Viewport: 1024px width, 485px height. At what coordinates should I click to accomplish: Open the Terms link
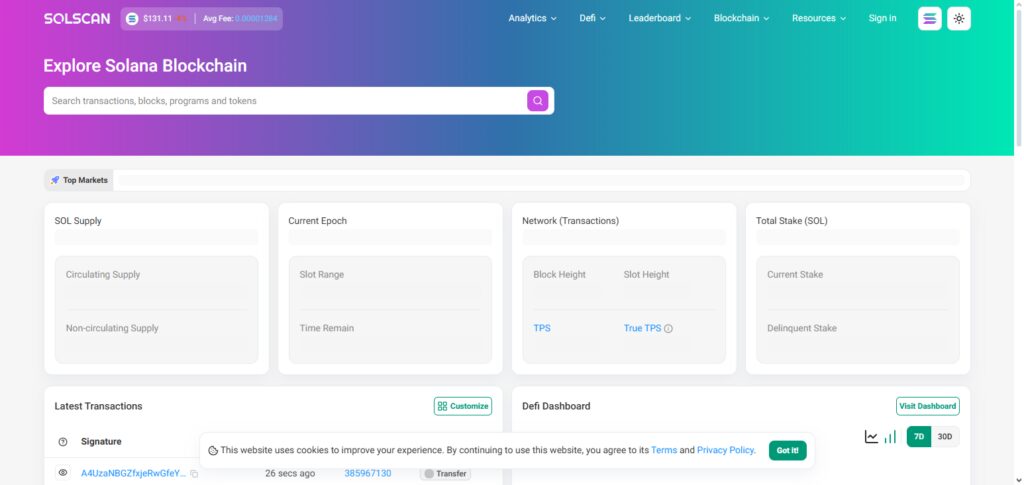click(x=664, y=450)
